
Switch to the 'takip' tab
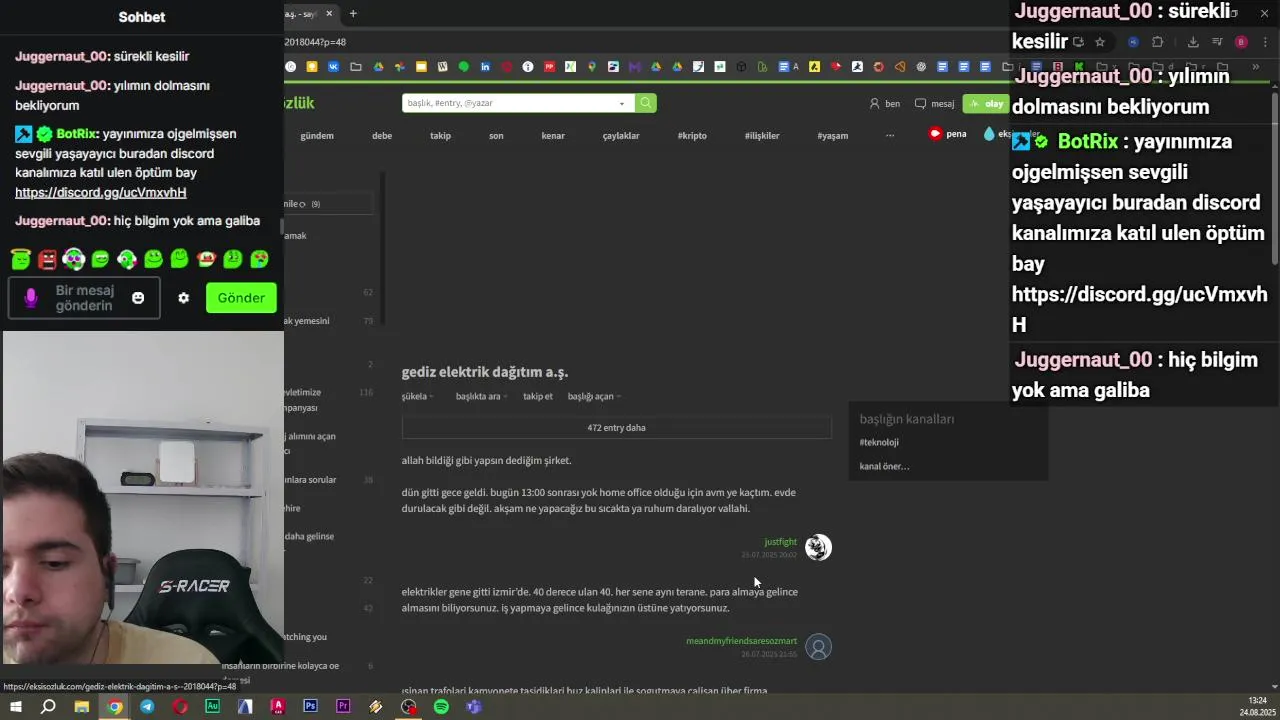(440, 136)
